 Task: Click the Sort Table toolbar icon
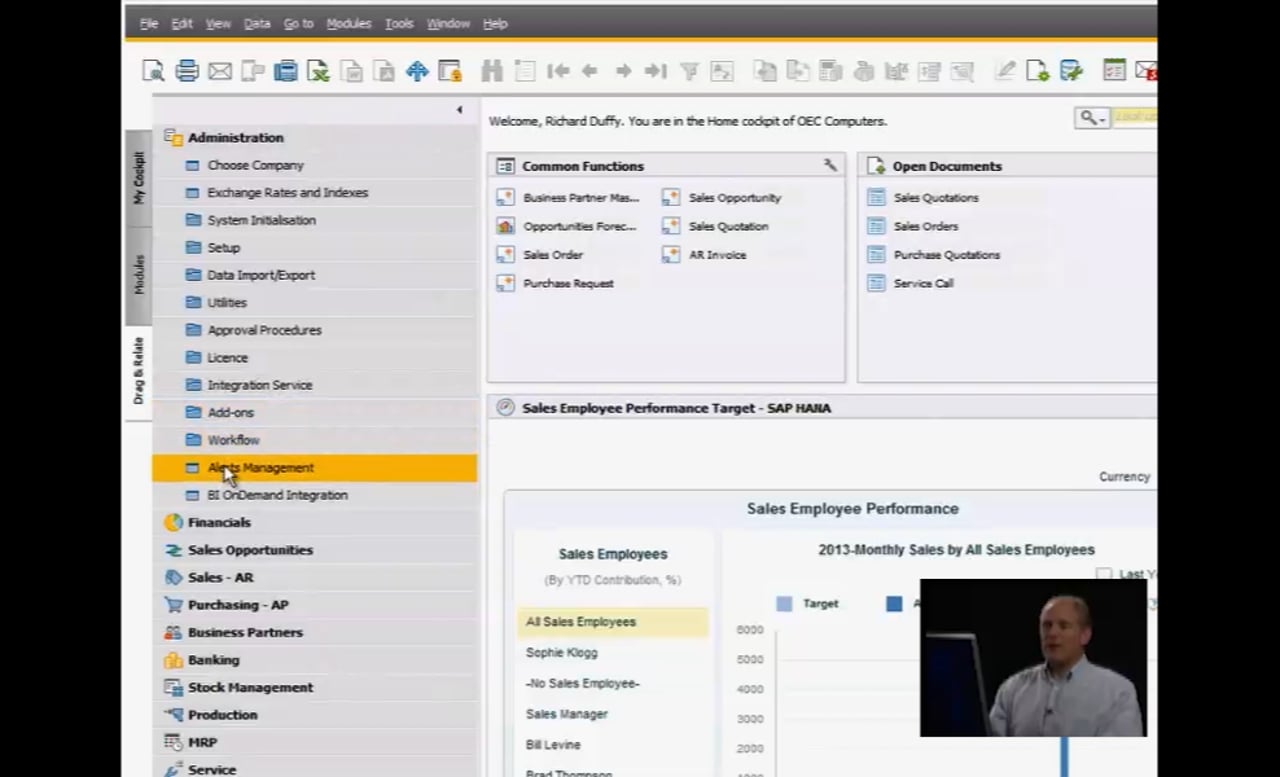(x=722, y=70)
